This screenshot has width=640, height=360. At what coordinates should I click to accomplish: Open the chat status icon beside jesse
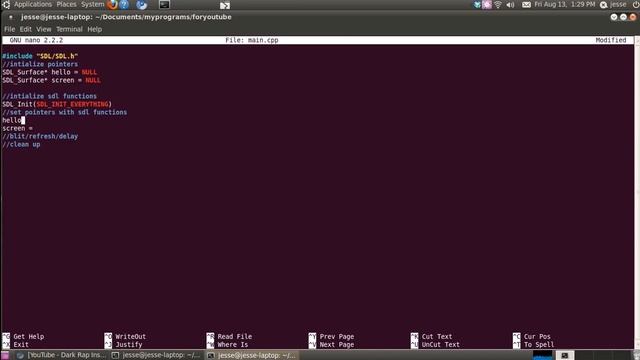coord(603,5)
